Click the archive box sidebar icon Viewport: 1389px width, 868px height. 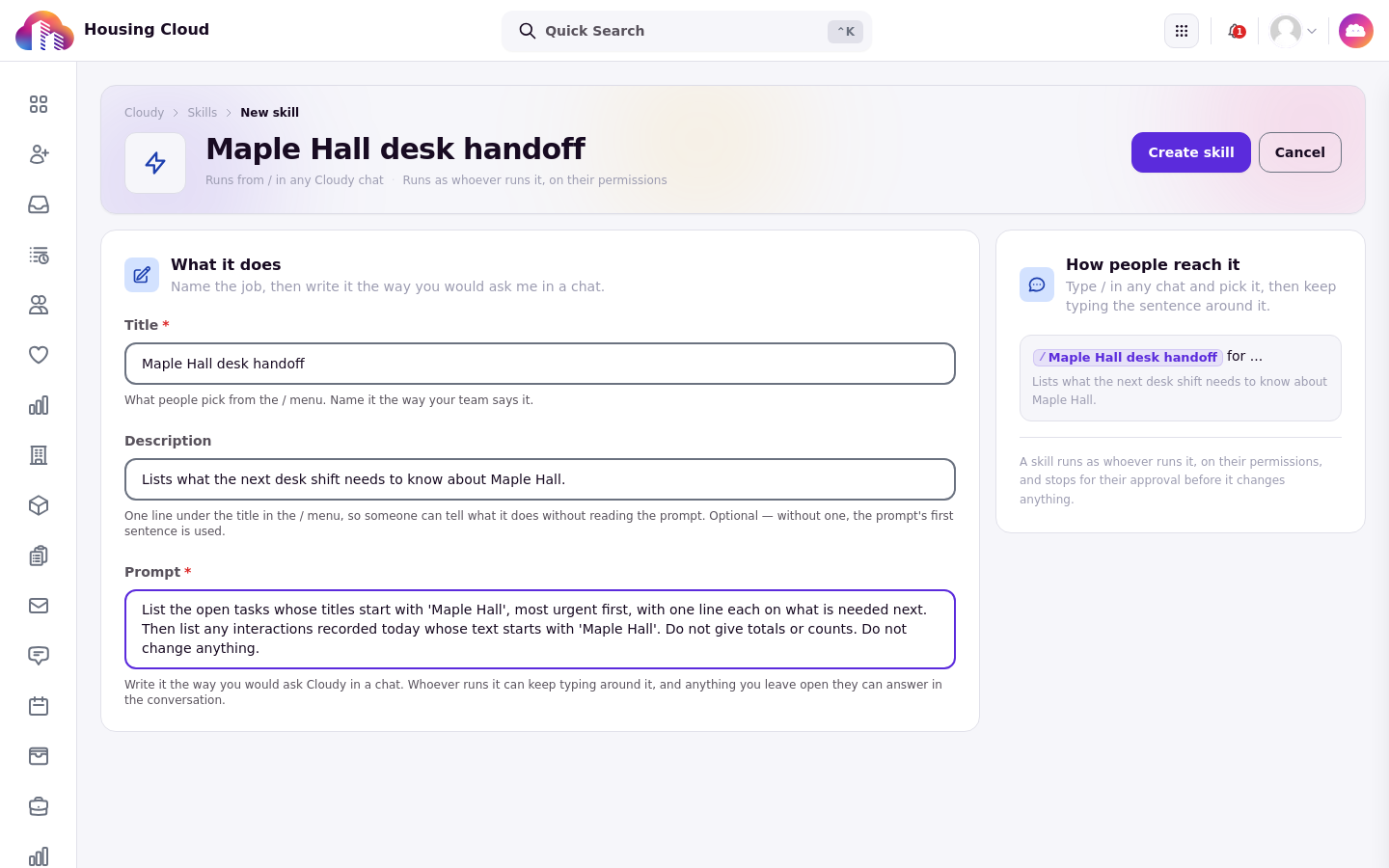(x=39, y=756)
